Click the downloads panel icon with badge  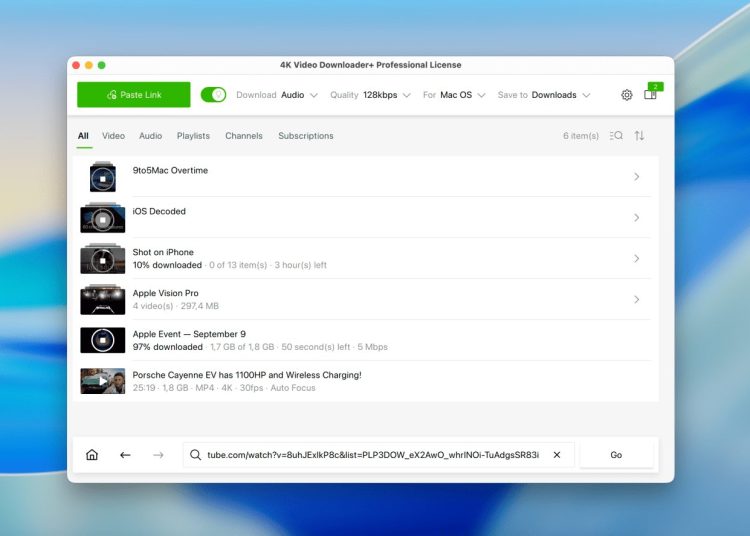pos(651,95)
